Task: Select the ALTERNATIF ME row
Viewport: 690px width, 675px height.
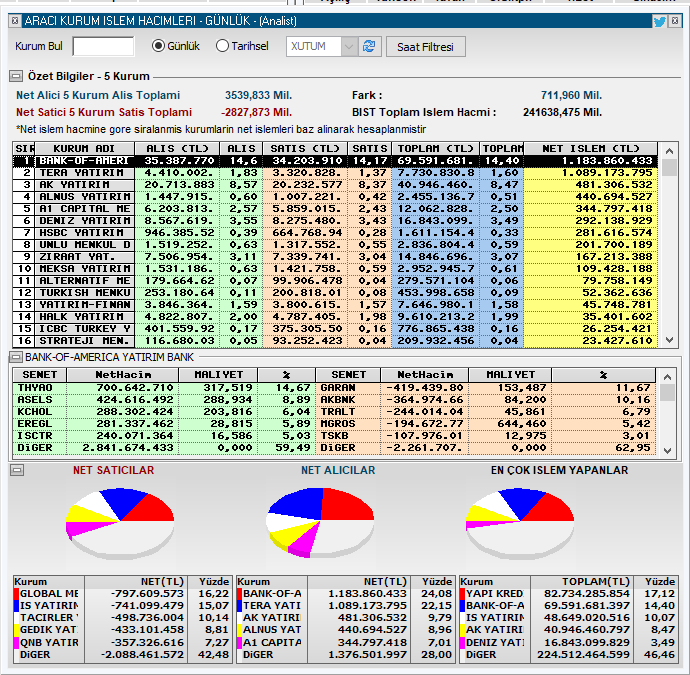Action: 335,281
